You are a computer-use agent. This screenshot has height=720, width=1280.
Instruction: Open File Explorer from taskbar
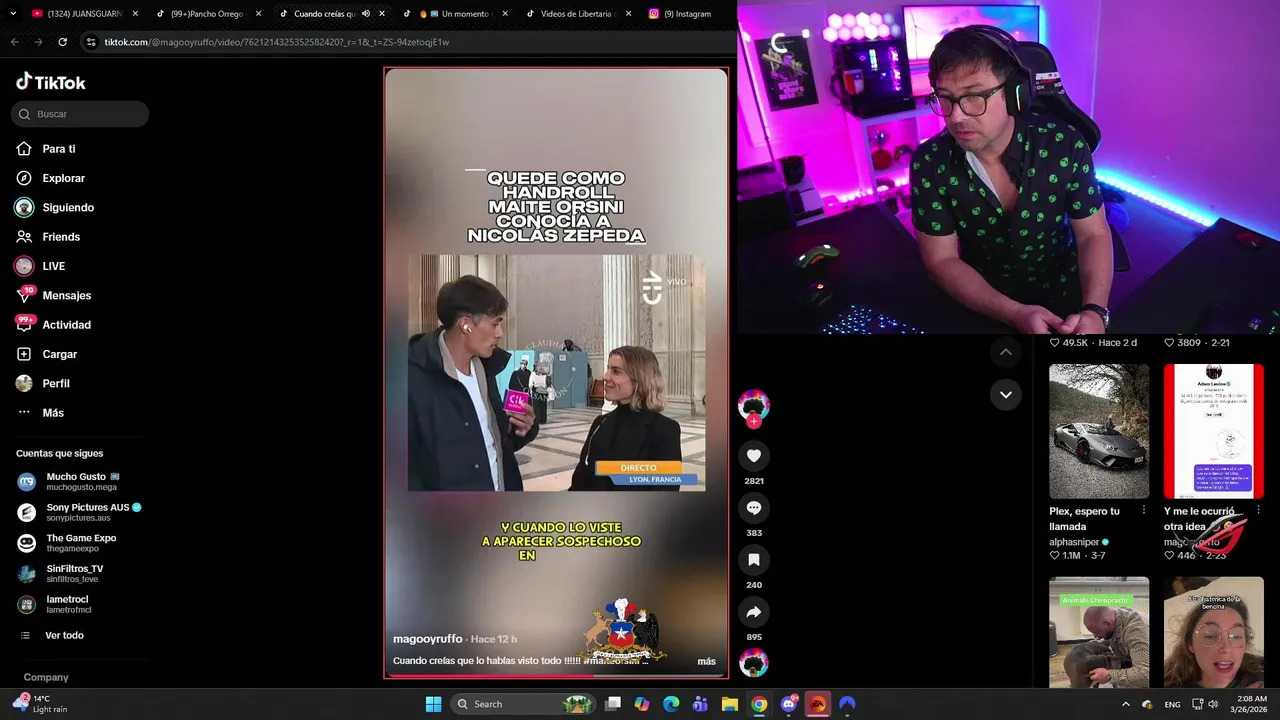point(730,704)
